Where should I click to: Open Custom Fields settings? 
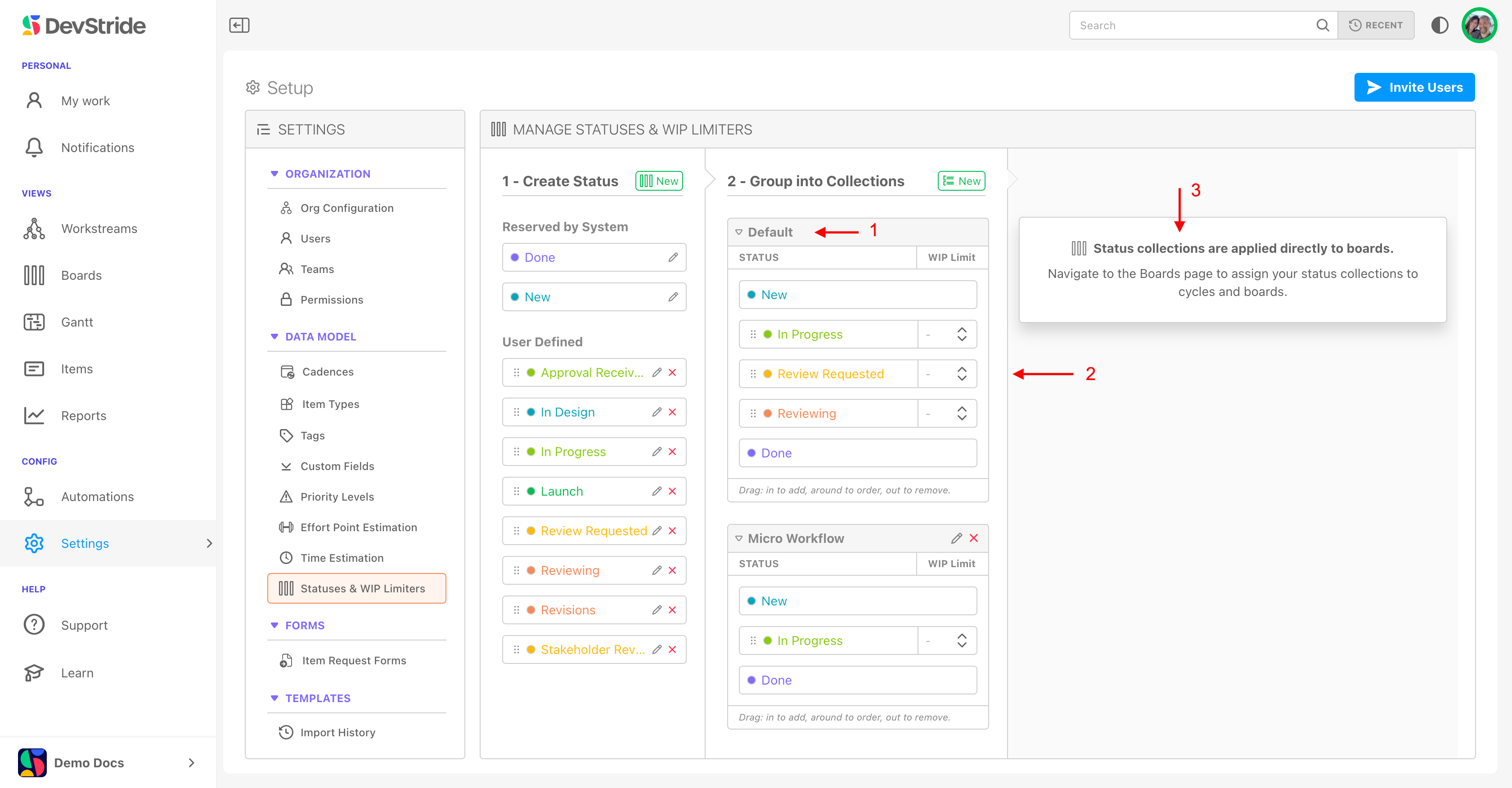pos(337,466)
